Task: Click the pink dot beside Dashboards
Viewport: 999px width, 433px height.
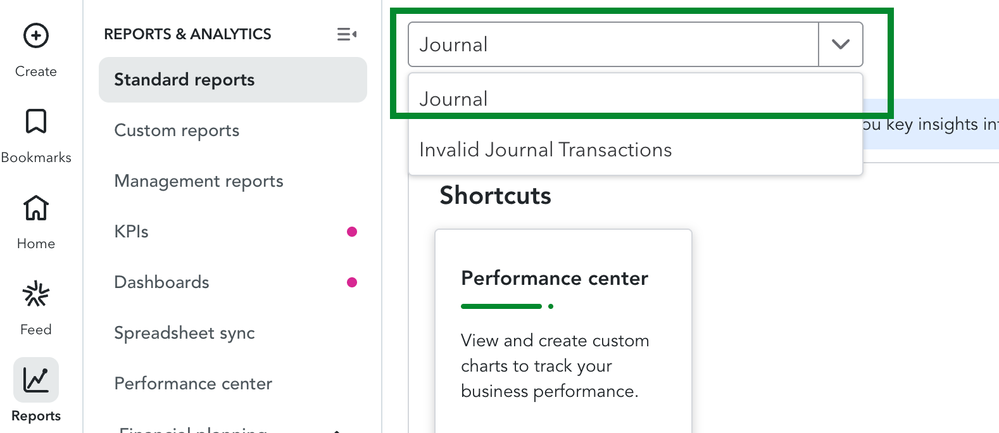Action: pyautogui.click(x=352, y=282)
